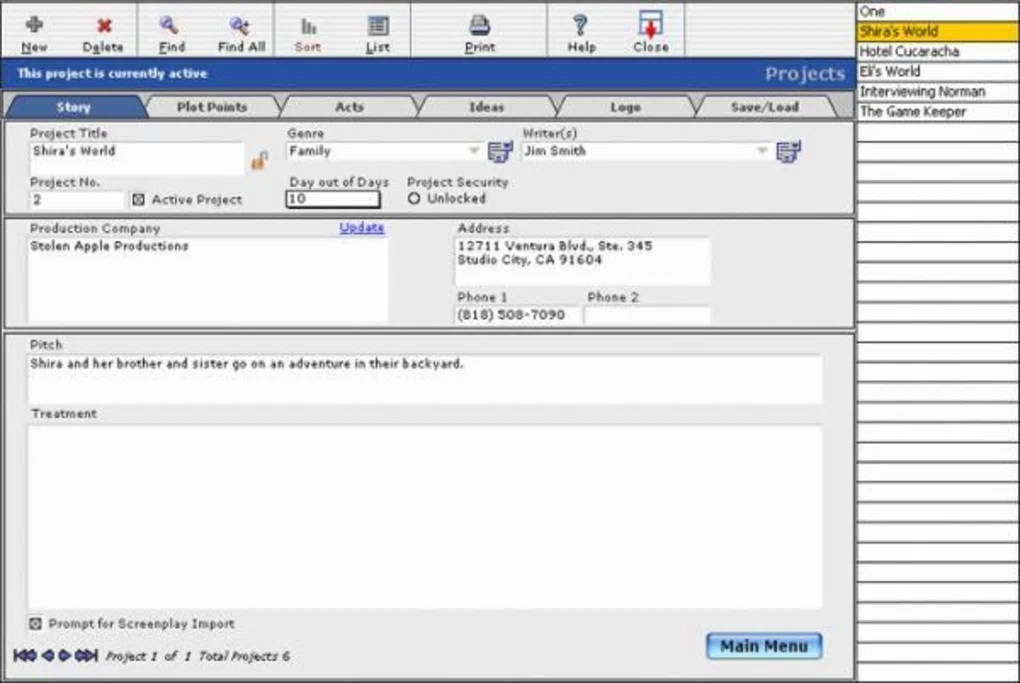
Task: Go to next project record arrow
Action: [x=64, y=656]
